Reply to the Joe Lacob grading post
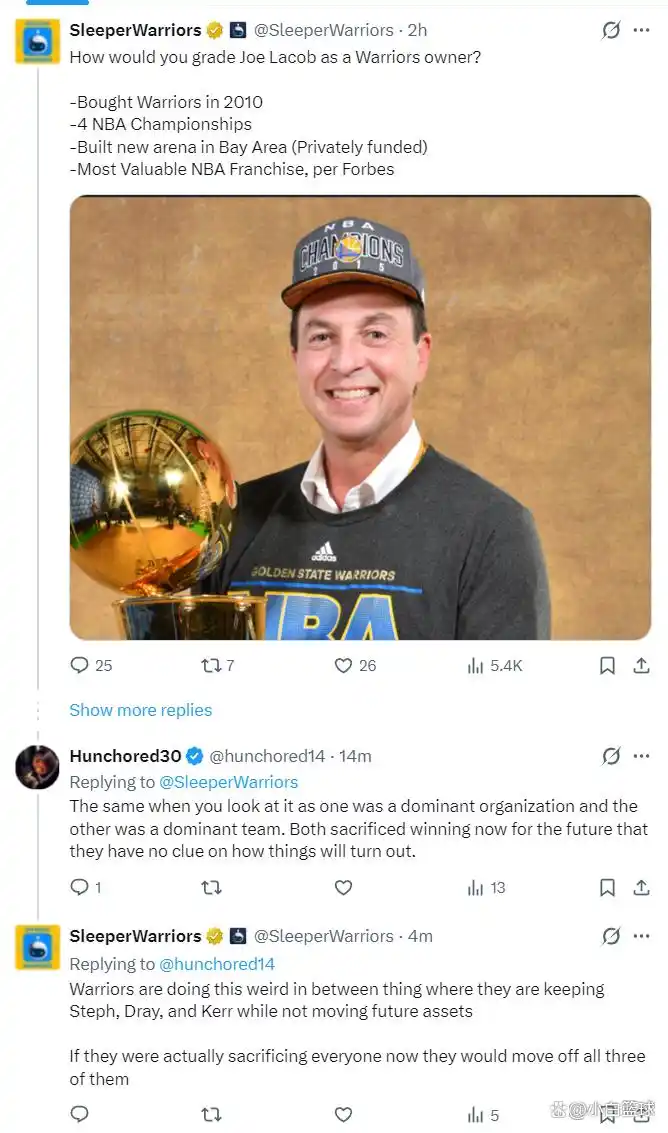Image resolution: width=668 pixels, height=1133 pixels. click(x=79, y=665)
